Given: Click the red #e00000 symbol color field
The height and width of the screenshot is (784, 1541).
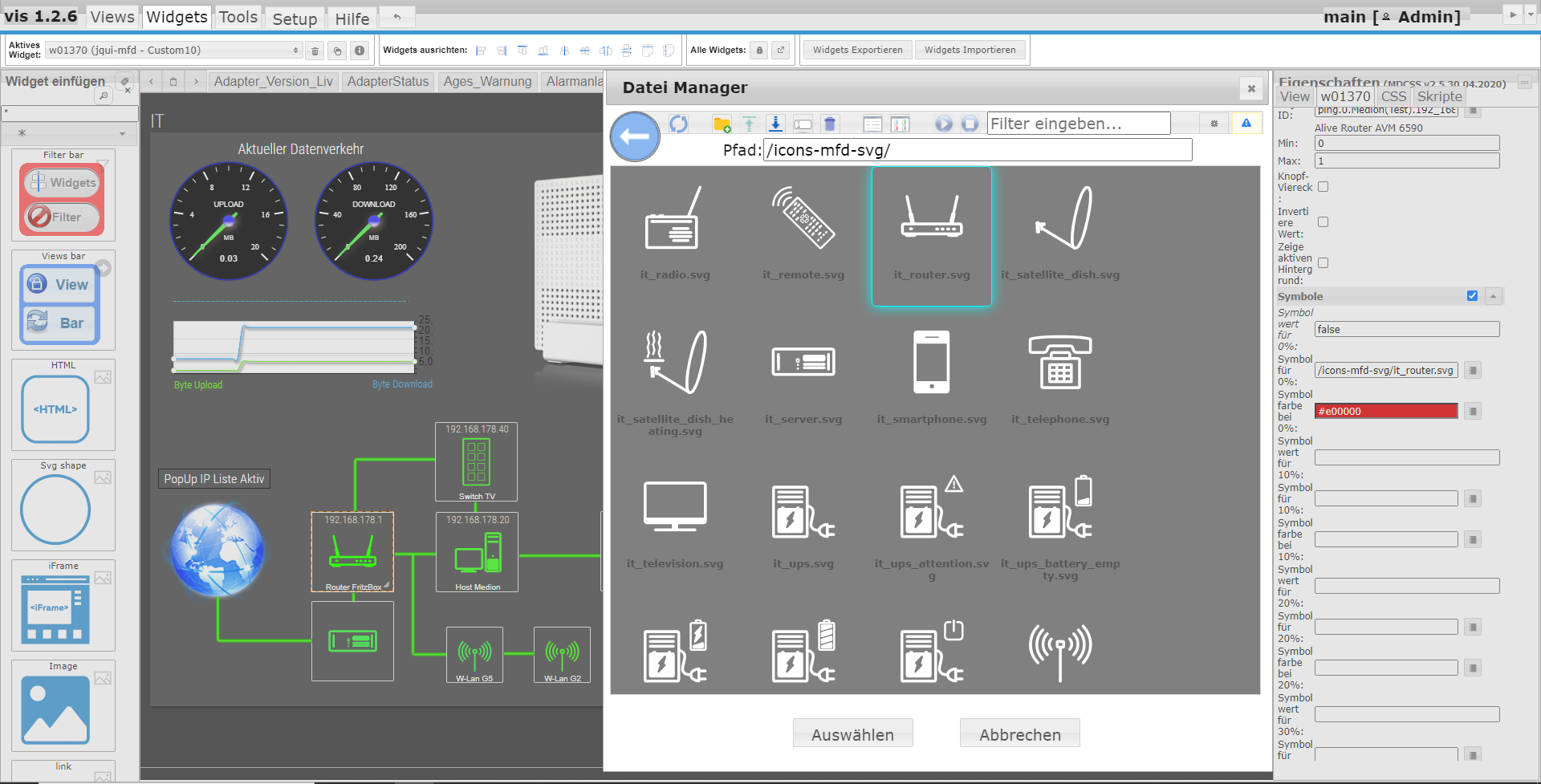Looking at the screenshot, I should 1385,411.
